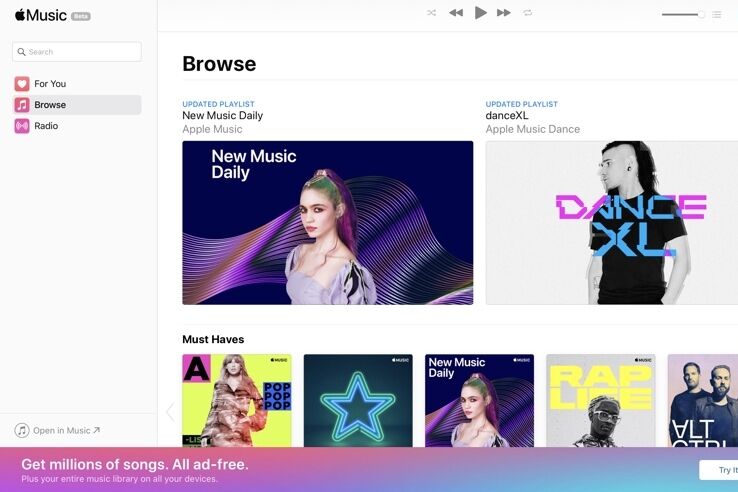Open the New Music Daily featured banner
The image size is (738, 492).
click(328, 223)
